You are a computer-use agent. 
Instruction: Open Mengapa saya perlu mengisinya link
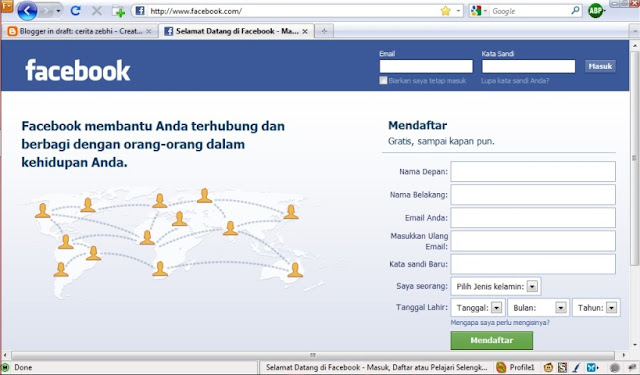(500, 323)
